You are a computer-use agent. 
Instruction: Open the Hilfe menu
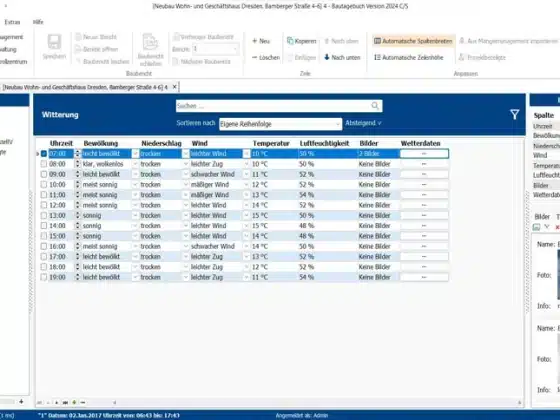(x=38, y=22)
